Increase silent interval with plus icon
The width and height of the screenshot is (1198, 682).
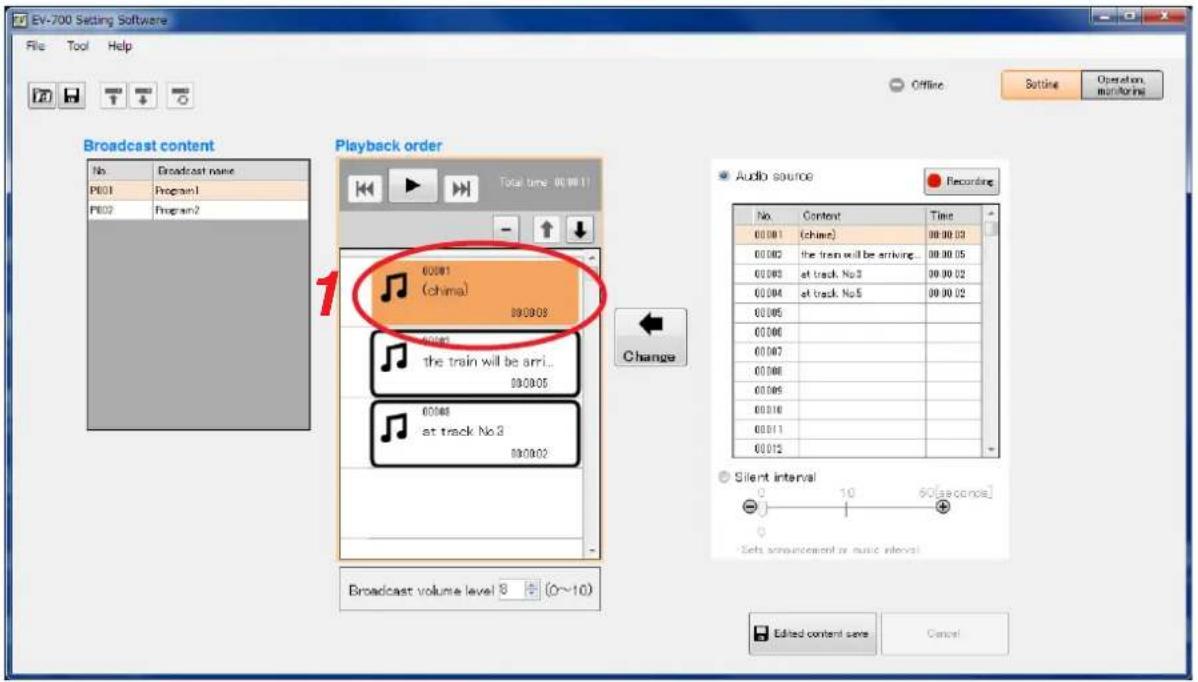pyautogui.click(x=943, y=507)
